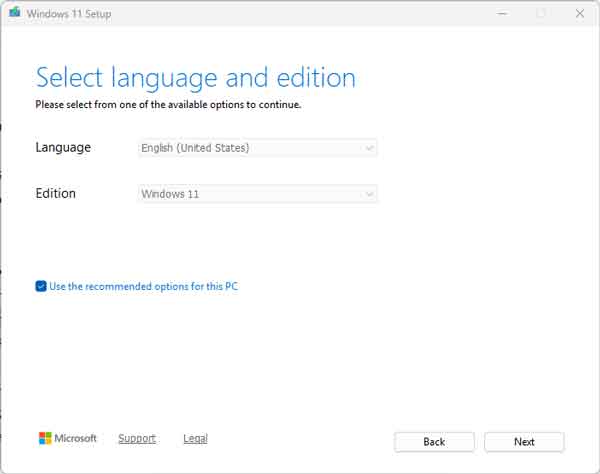Viewport: 600px width, 474px height.
Task: Continue setup with the Next button
Action: (x=524, y=442)
